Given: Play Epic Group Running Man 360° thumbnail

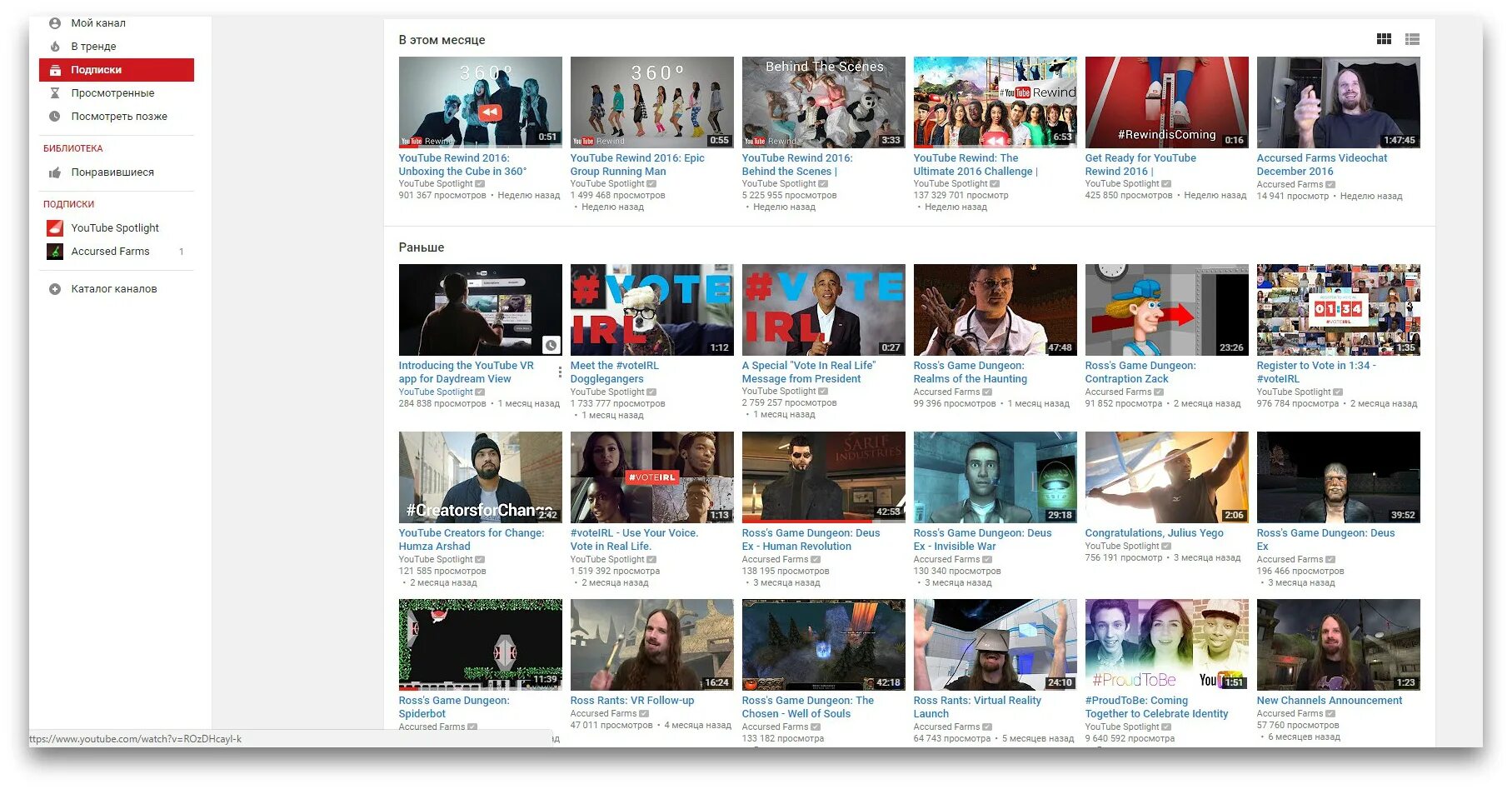Looking at the screenshot, I should click(x=651, y=102).
